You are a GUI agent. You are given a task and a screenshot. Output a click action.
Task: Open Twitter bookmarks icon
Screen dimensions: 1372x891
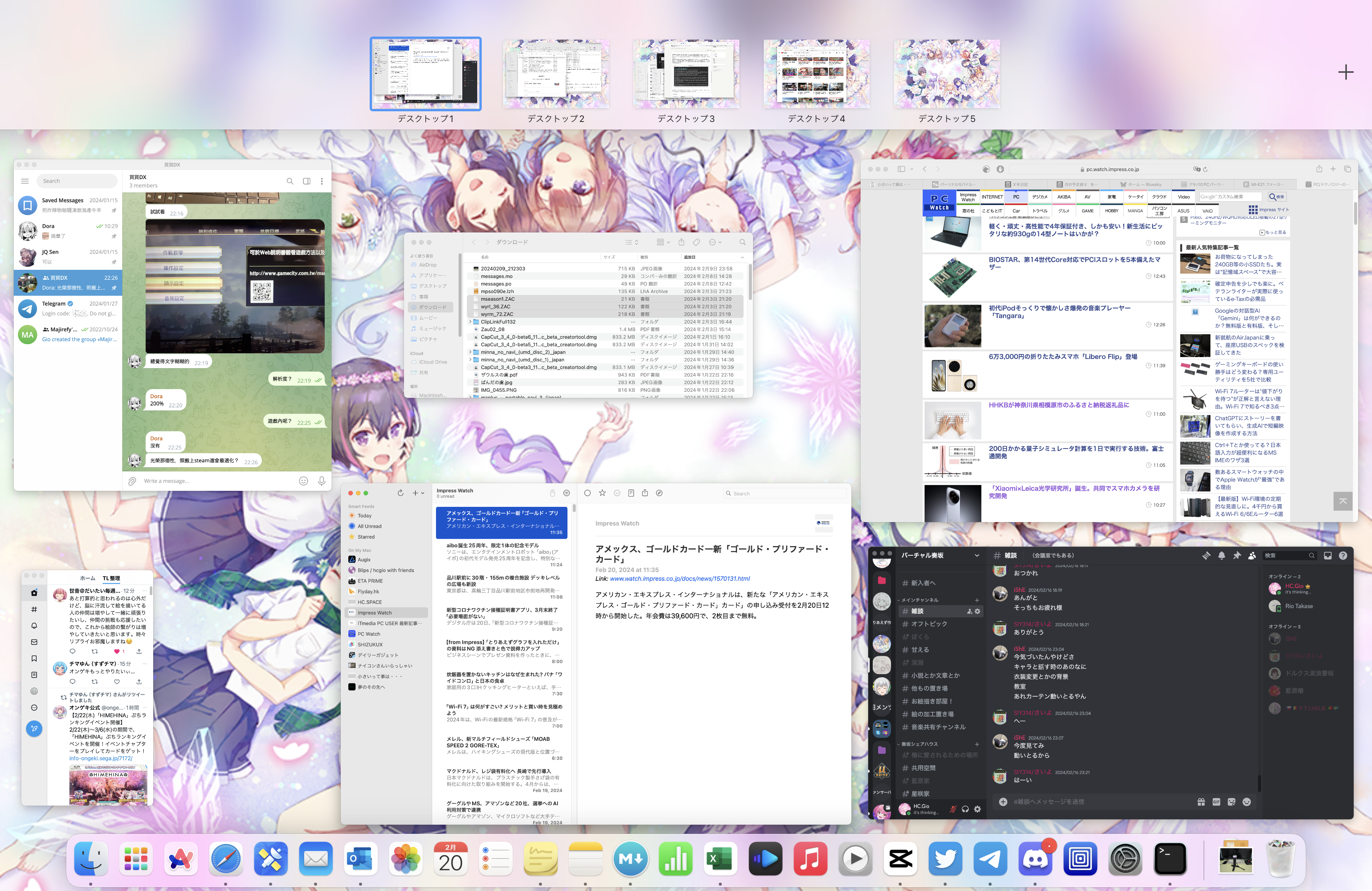coord(34,658)
